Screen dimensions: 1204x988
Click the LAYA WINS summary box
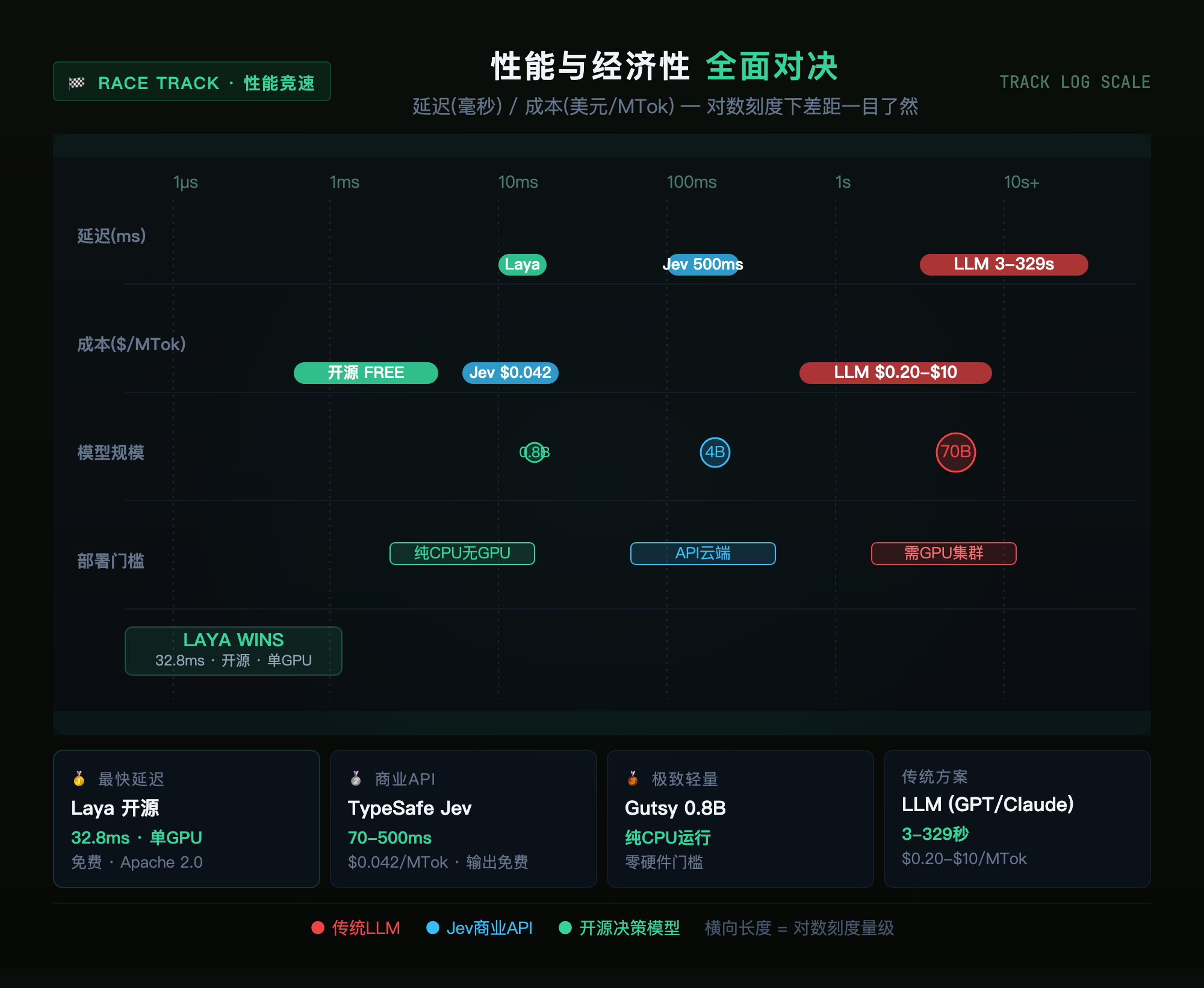click(x=234, y=650)
